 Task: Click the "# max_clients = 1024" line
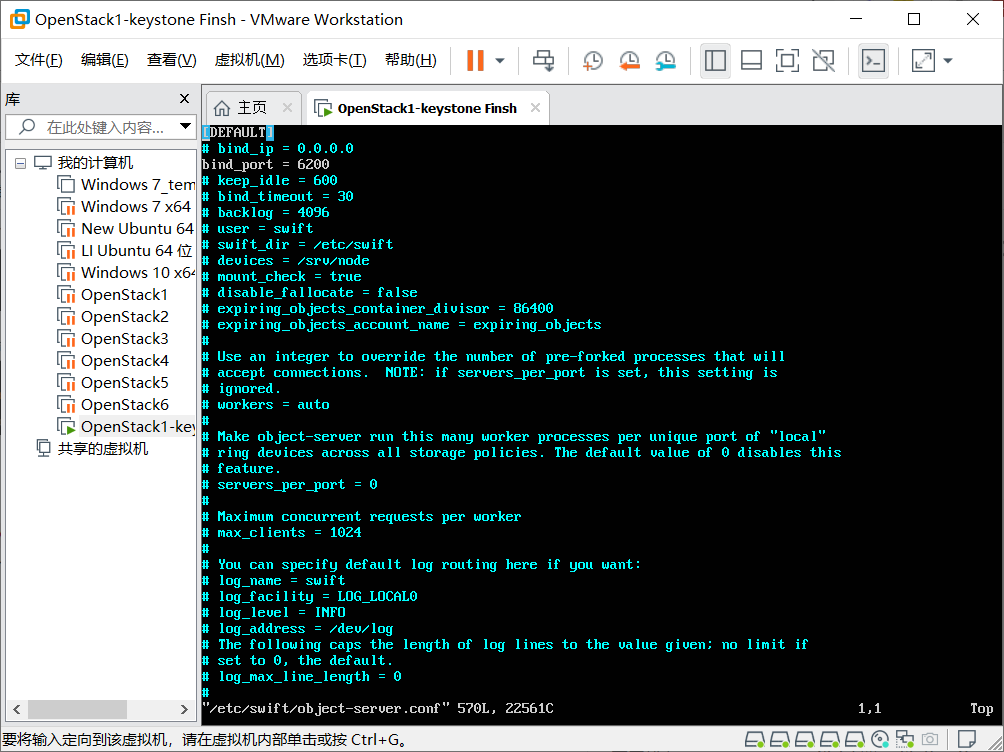[282, 532]
